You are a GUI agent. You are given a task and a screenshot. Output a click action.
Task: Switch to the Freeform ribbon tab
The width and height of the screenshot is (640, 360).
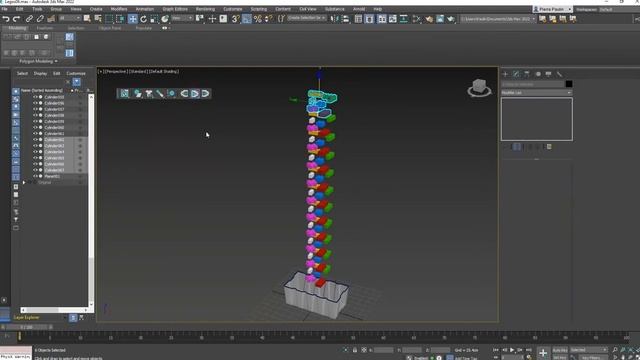point(45,28)
